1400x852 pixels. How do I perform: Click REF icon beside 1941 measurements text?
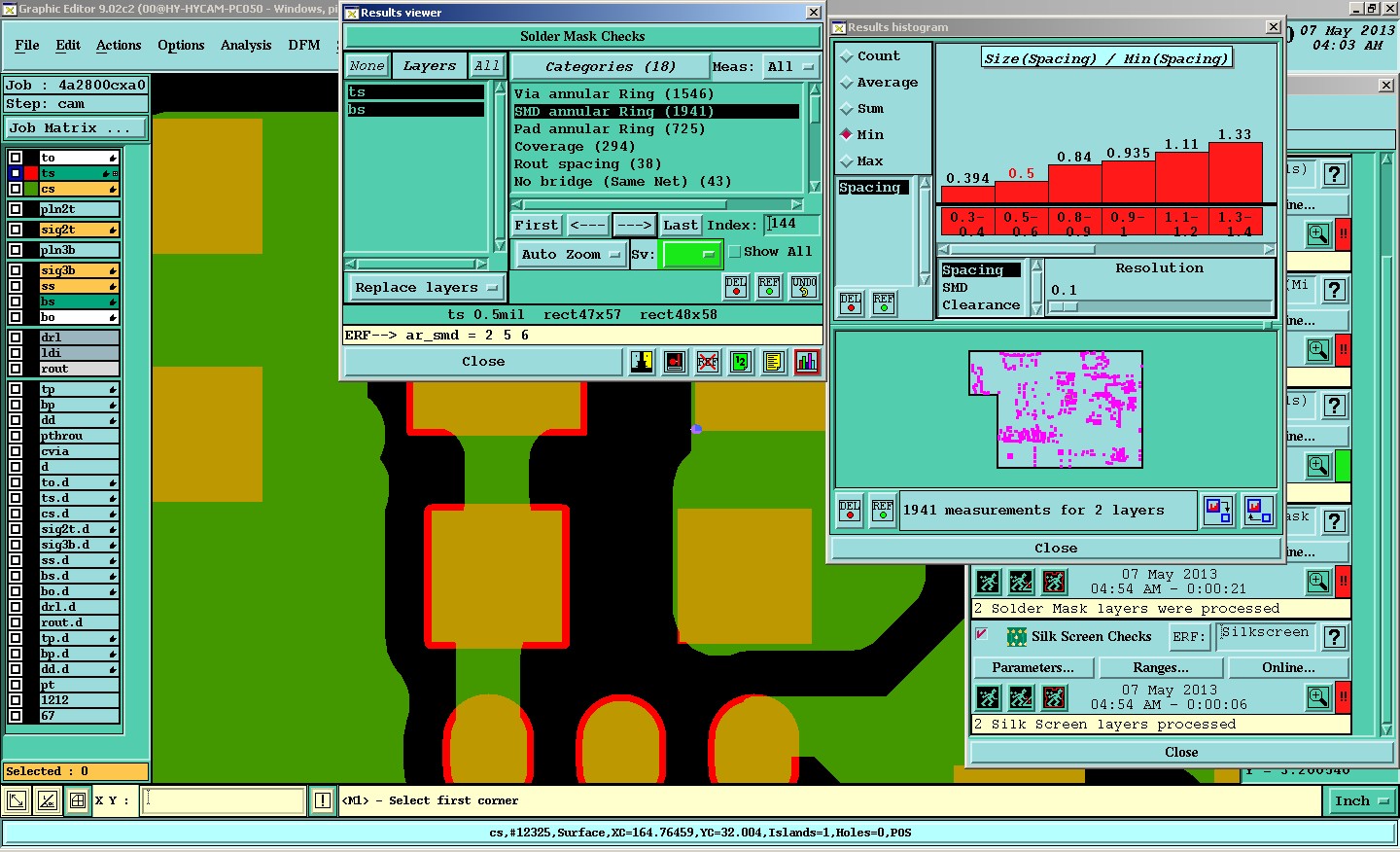pyautogui.click(x=883, y=511)
